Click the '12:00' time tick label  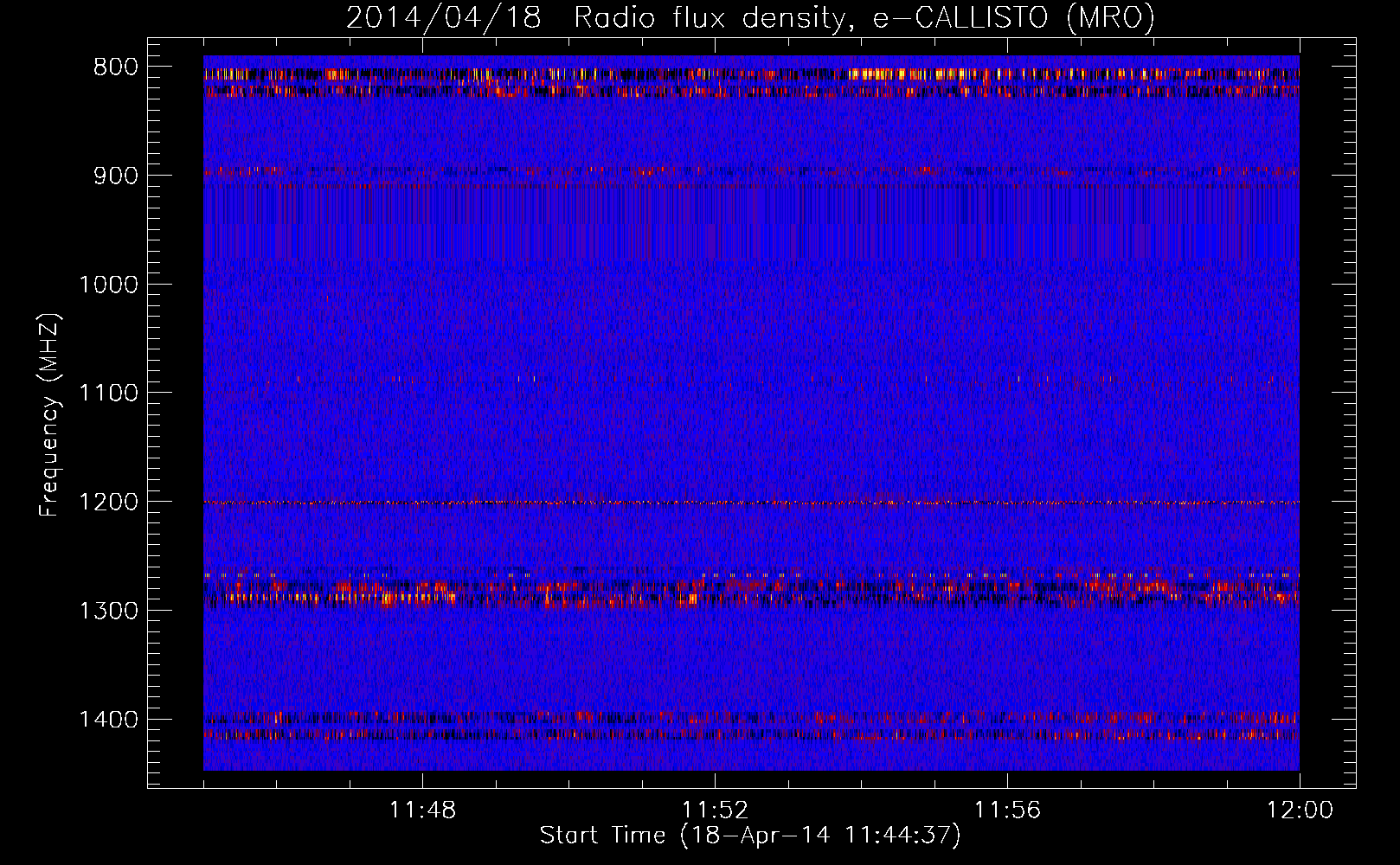click(x=1300, y=811)
